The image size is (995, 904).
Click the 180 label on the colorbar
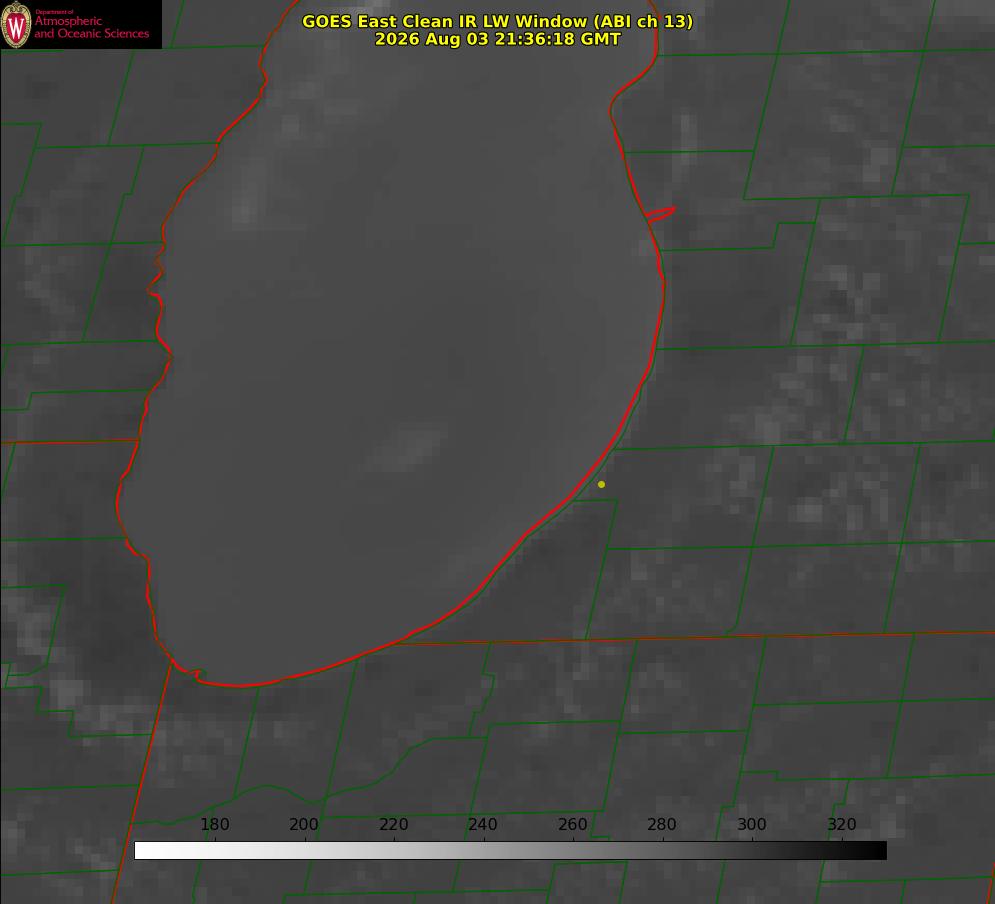click(x=214, y=824)
